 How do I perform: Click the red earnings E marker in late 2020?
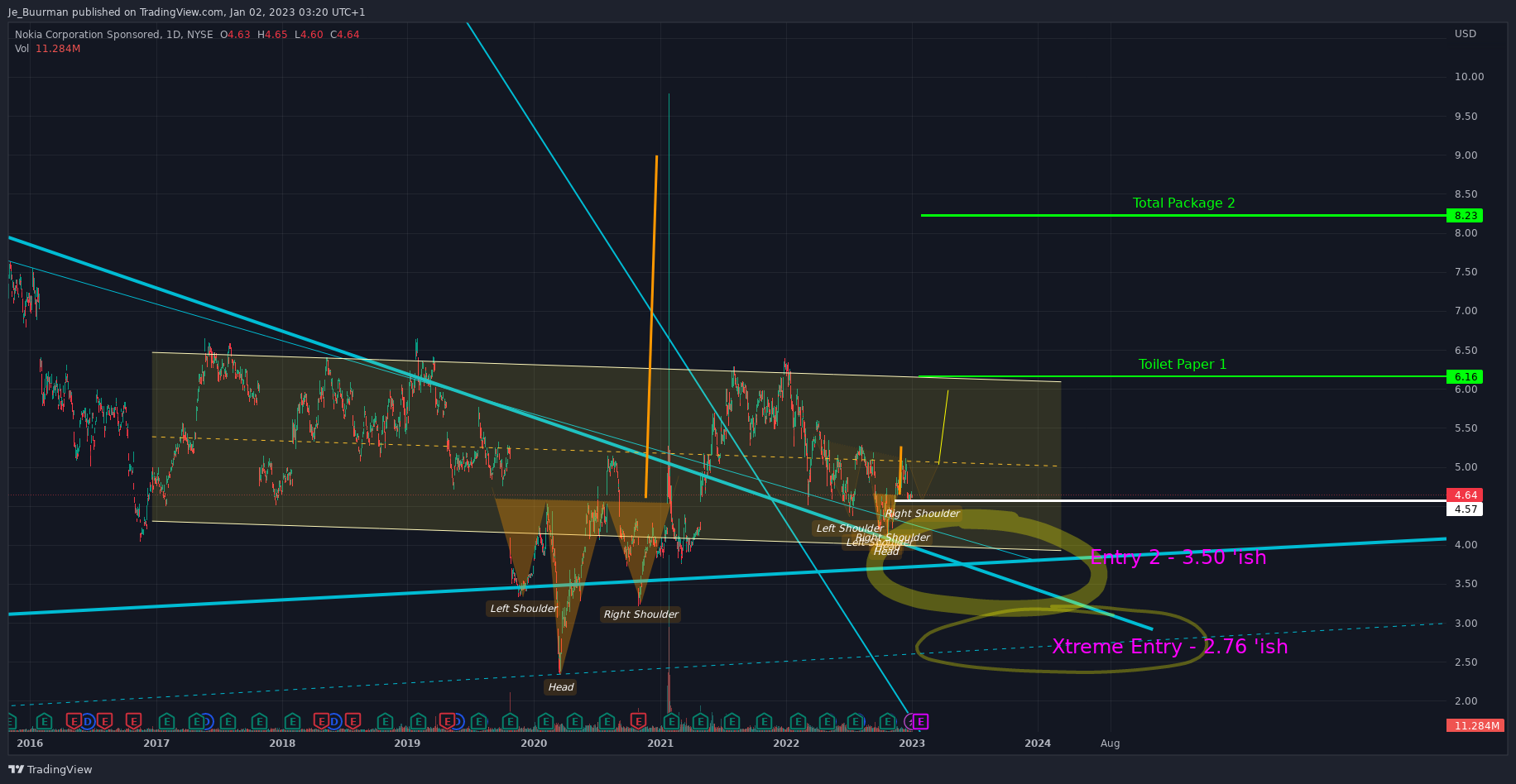click(638, 722)
